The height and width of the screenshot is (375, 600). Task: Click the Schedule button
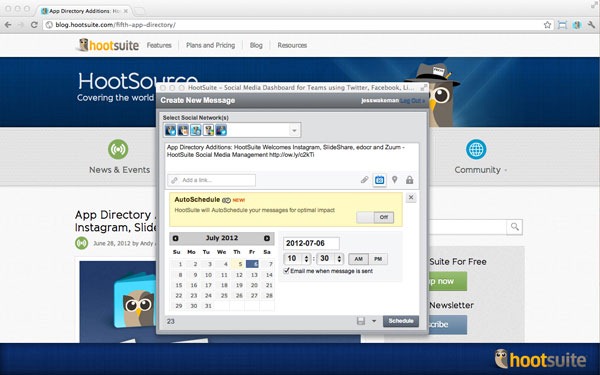pos(401,321)
